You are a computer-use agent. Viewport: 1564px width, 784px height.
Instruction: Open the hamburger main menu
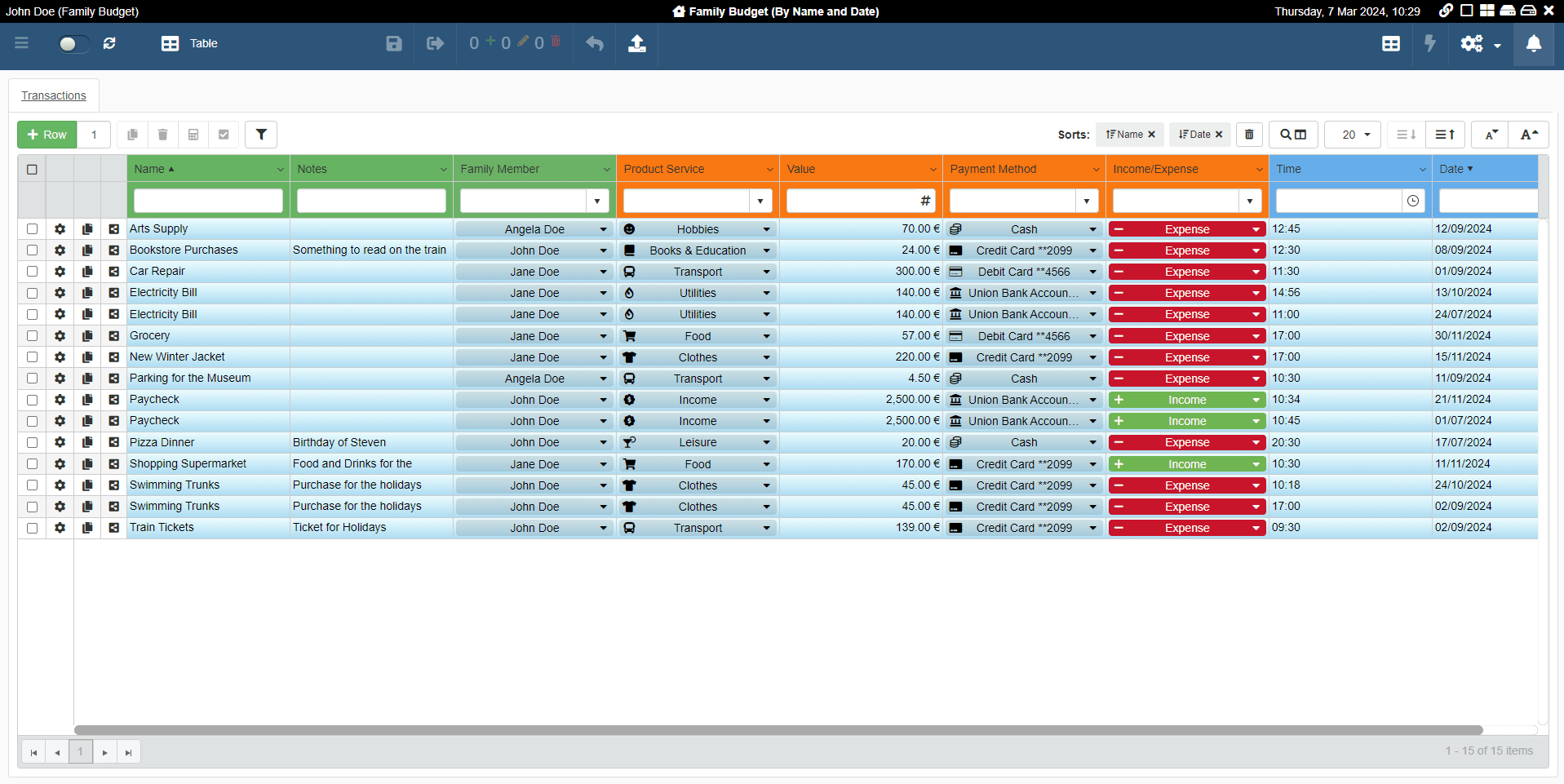point(22,43)
